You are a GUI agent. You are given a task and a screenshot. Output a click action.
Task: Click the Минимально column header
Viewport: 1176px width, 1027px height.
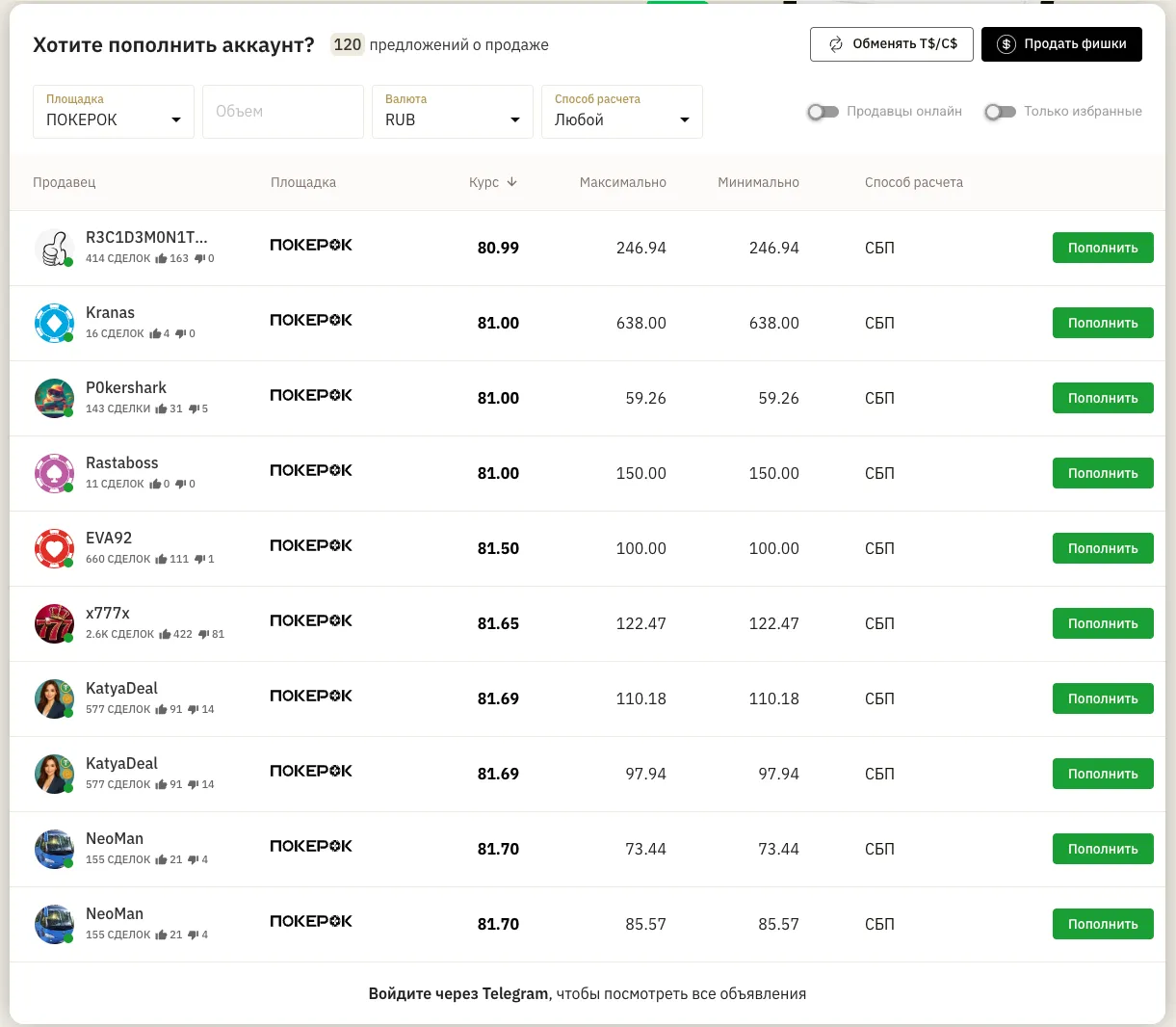tap(758, 182)
